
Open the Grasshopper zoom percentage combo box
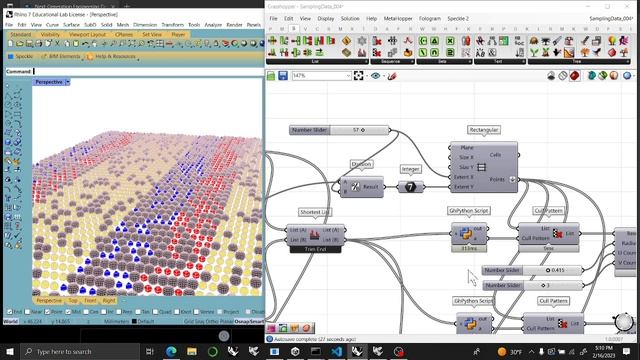point(321,76)
